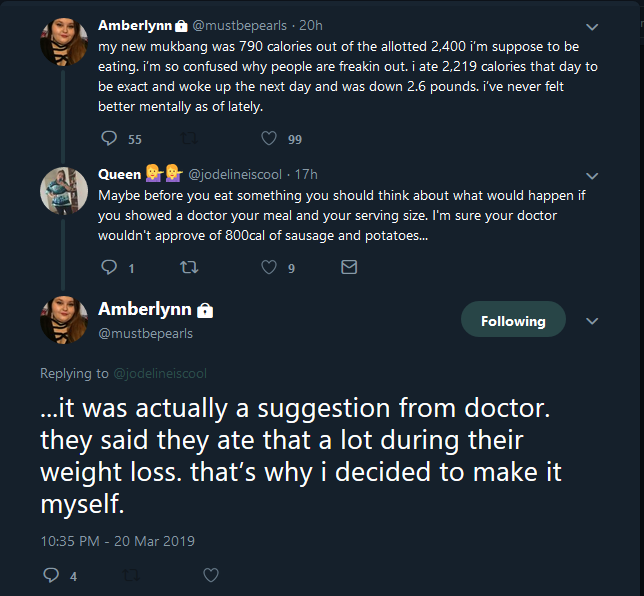Image resolution: width=644 pixels, height=596 pixels.
Task: Click retweet icon on Amberlynn's mukbang tweet
Action: tap(189, 139)
